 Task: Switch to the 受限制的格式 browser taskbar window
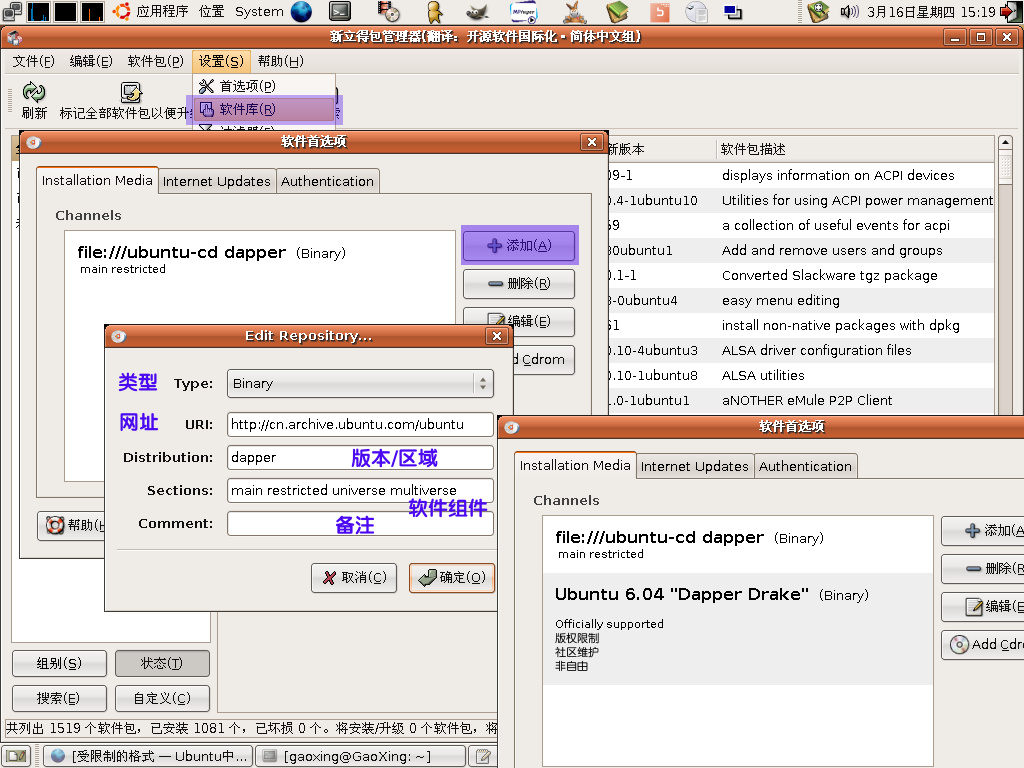(148, 756)
